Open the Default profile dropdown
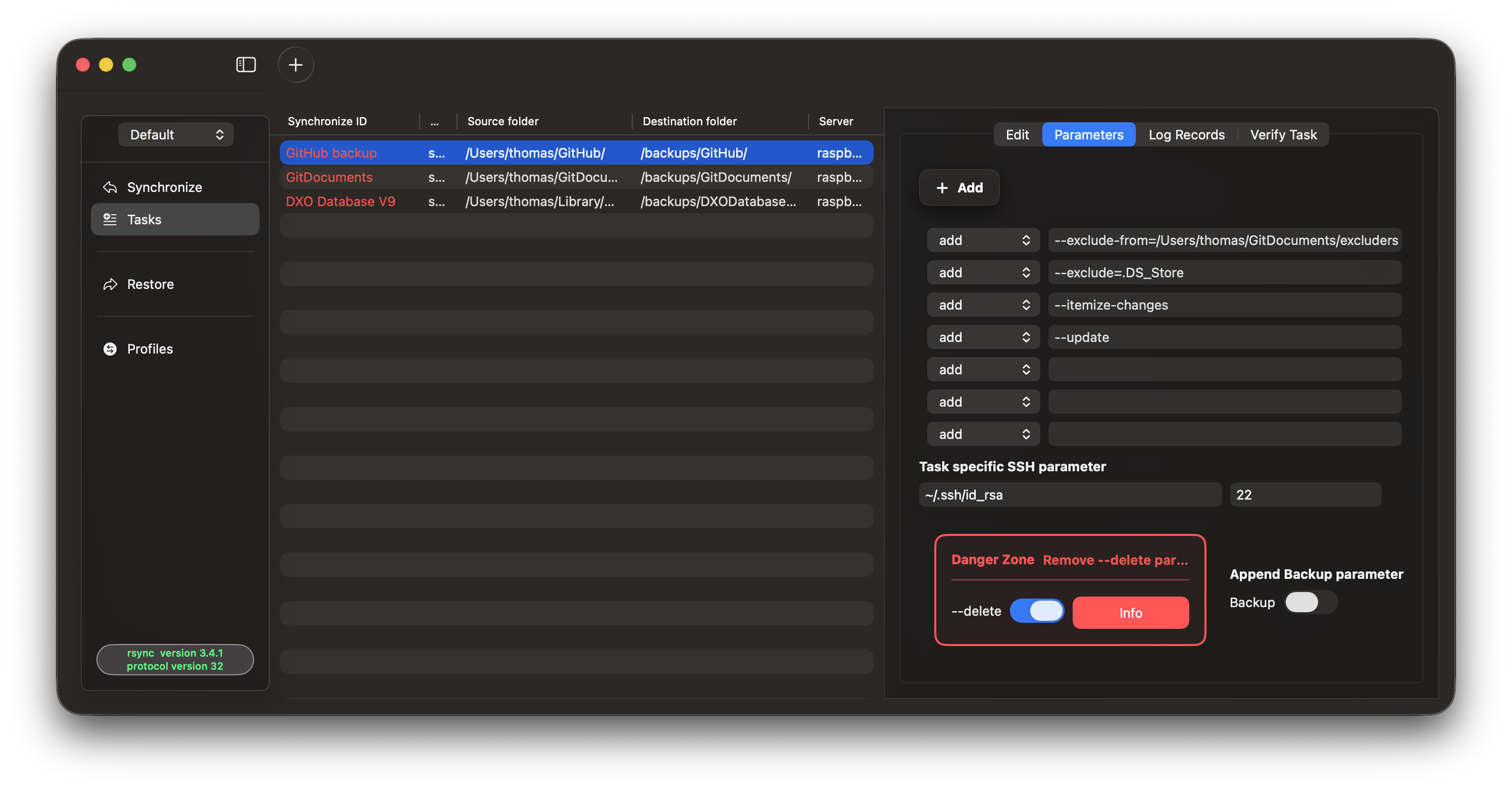Screen dimensions: 1512x790 [176, 135]
